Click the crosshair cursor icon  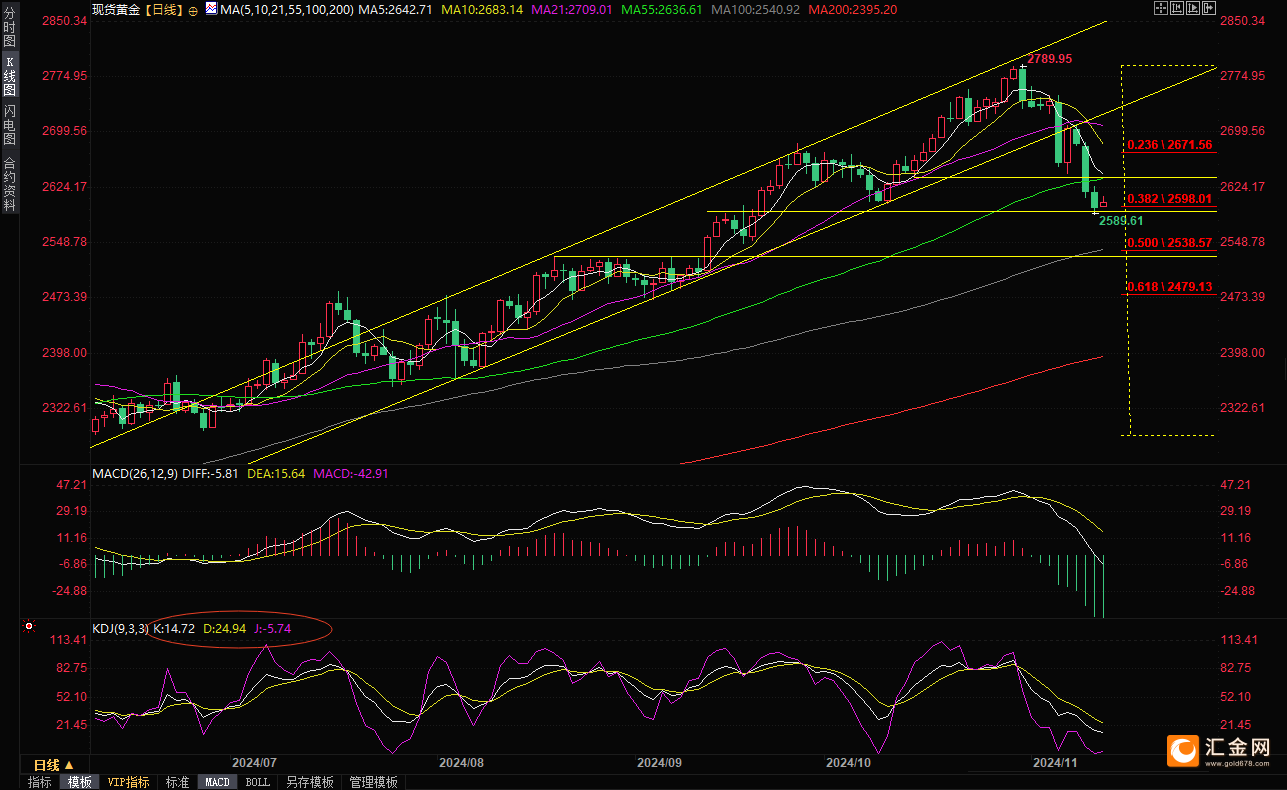pos(1161,8)
